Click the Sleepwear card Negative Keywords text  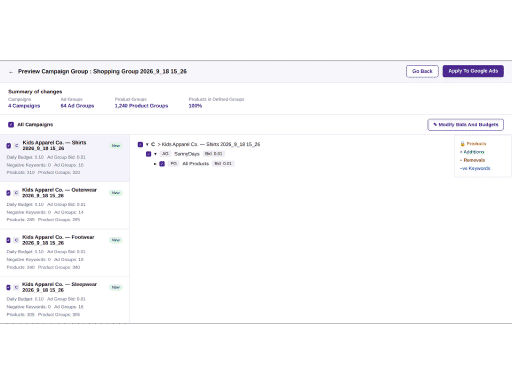tap(29, 307)
